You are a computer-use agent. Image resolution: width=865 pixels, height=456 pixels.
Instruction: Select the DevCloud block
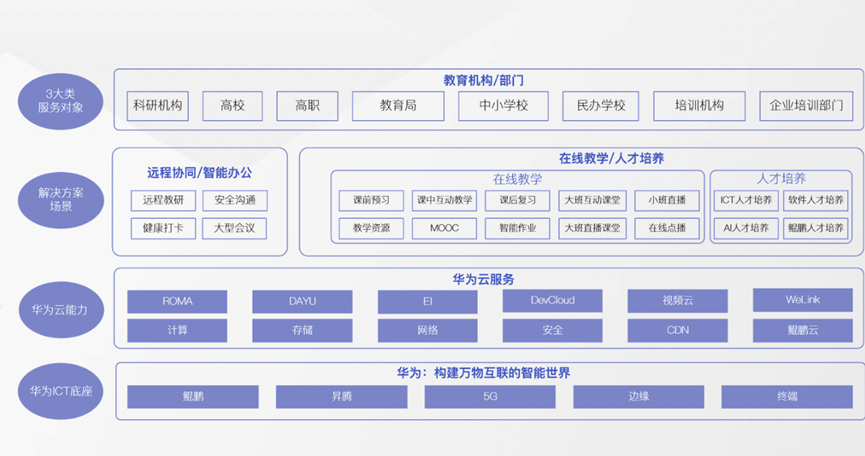pyautogui.click(x=552, y=300)
